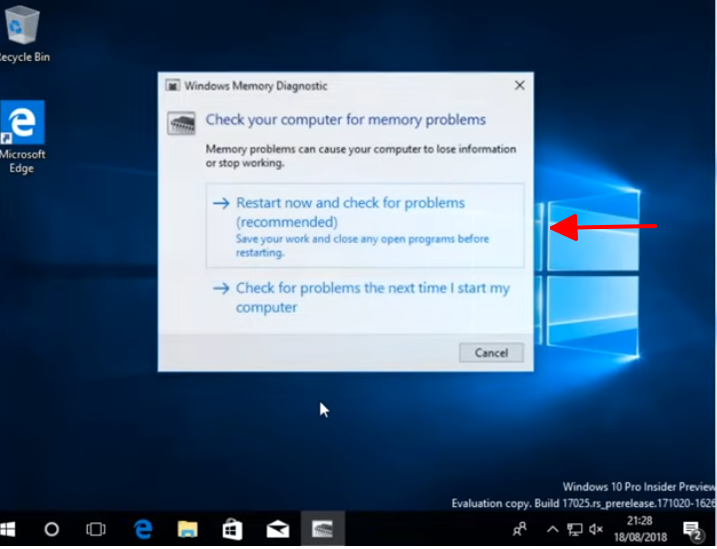Open the network status tray icon
This screenshot has height=549, width=717.
coord(574,528)
